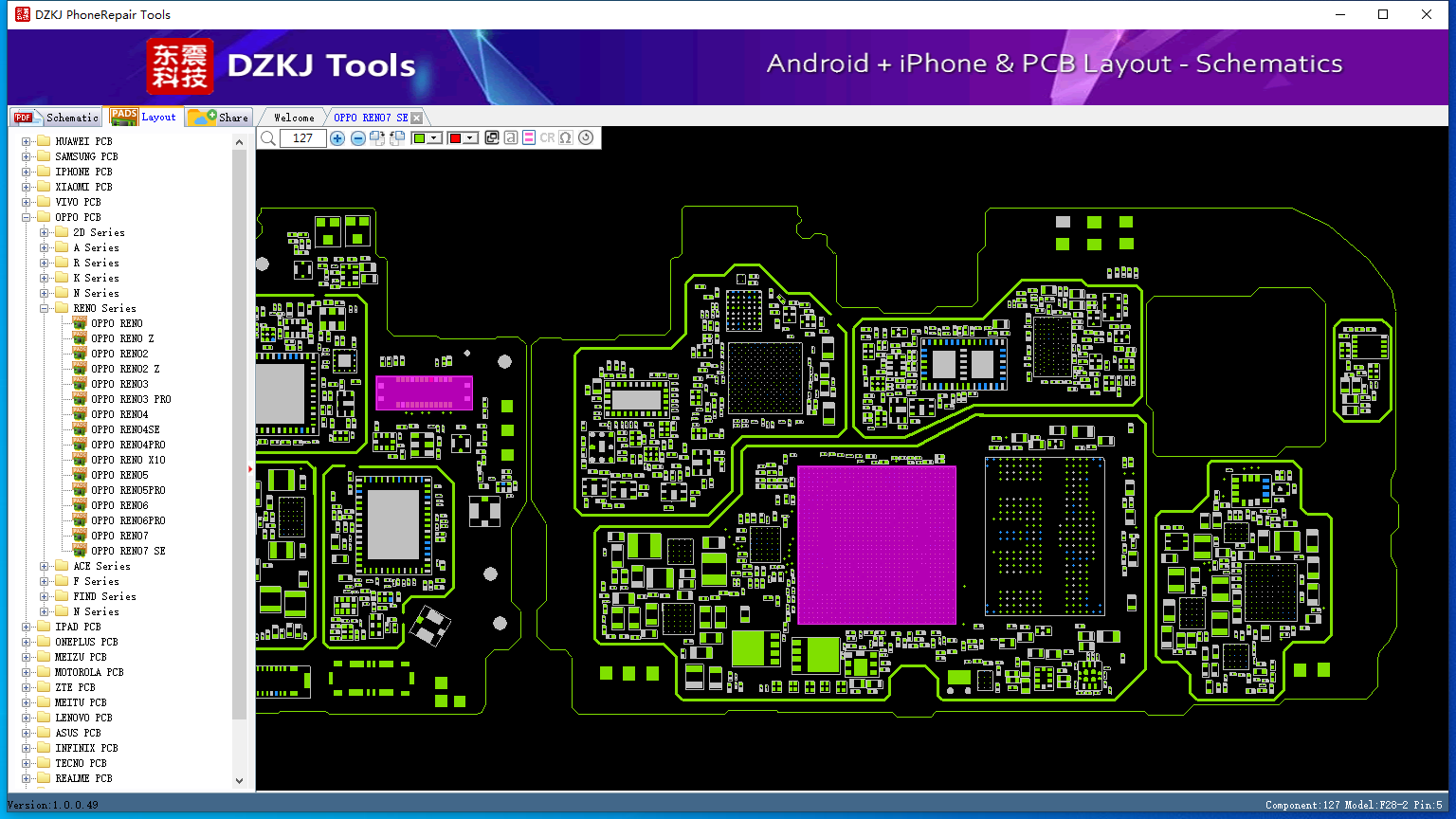1456x819 pixels.
Task: Expand the 2D Series node
Action: point(45,232)
